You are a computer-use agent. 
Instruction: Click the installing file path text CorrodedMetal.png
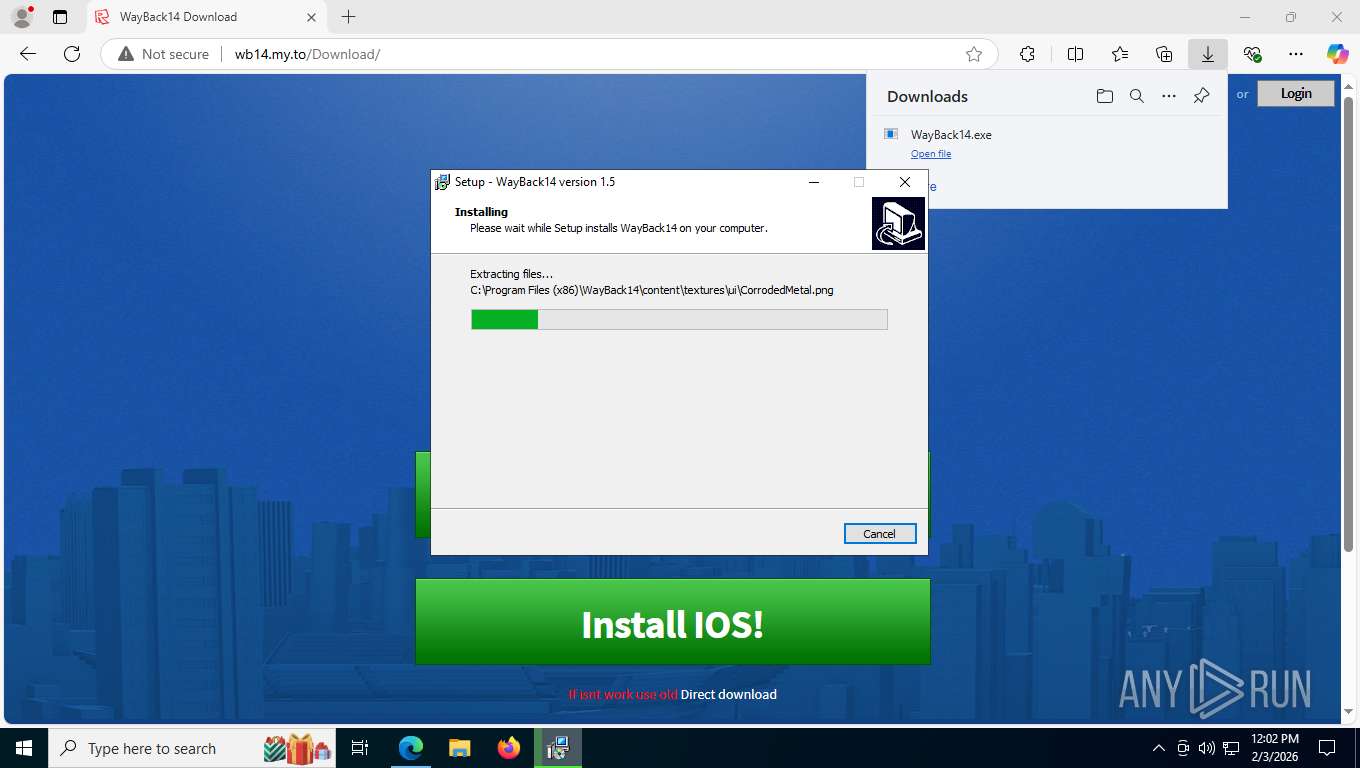pyautogui.click(x=652, y=290)
